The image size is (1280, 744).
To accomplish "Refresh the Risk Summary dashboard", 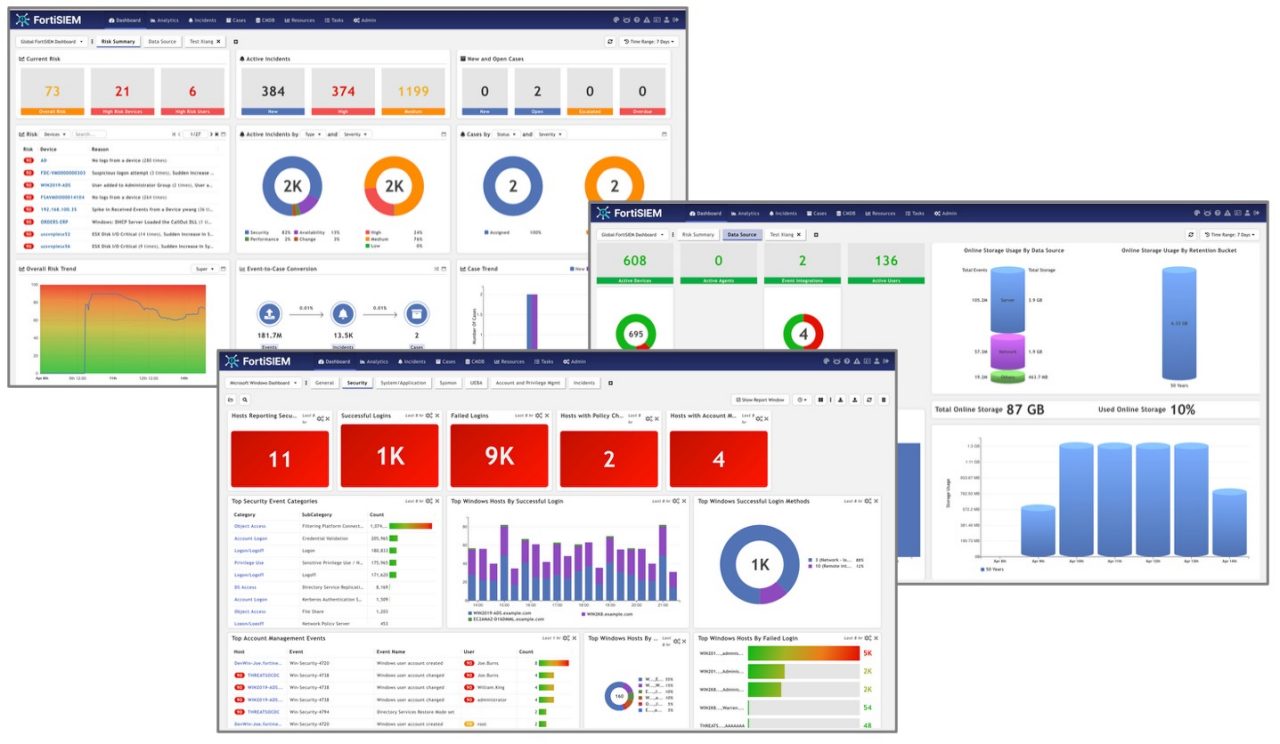I will 610,42.
